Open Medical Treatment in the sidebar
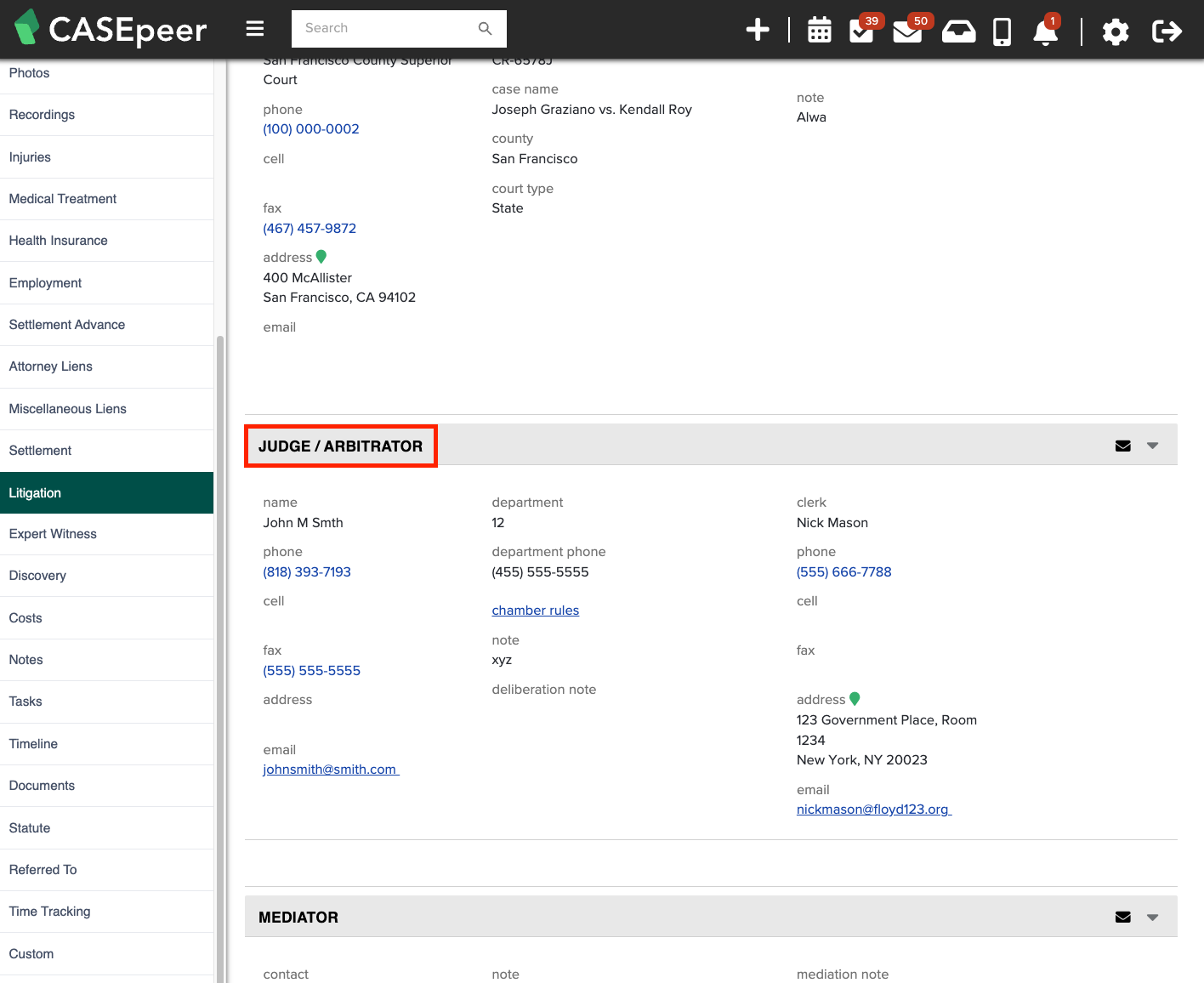 pos(106,199)
